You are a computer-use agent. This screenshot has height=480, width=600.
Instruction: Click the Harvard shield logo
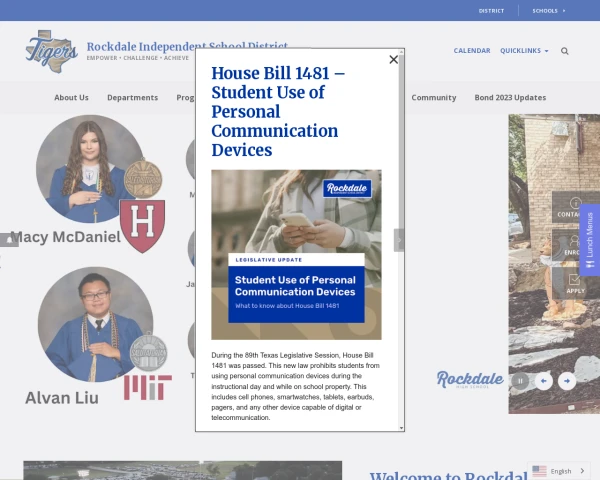pos(142,226)
